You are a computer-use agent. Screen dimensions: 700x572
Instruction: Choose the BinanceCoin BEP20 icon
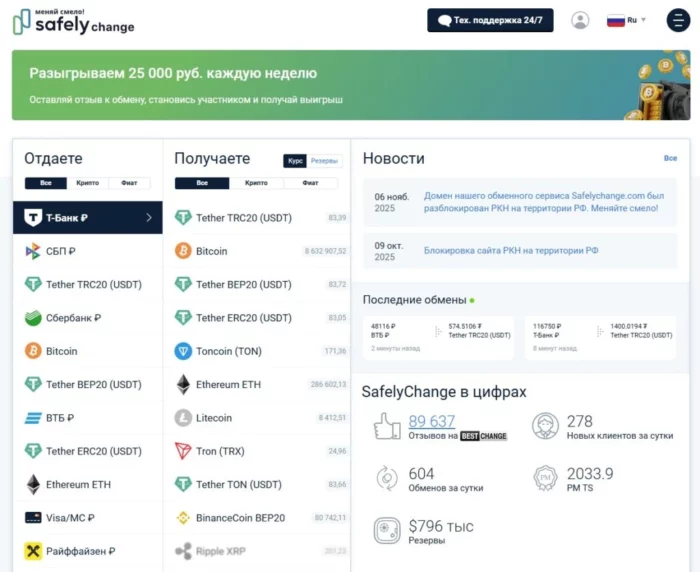click(183, 518)
